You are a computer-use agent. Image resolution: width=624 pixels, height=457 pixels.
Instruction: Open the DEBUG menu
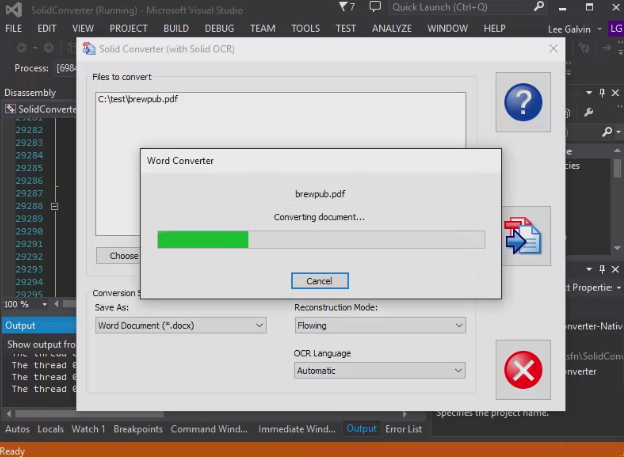point(219,29)
